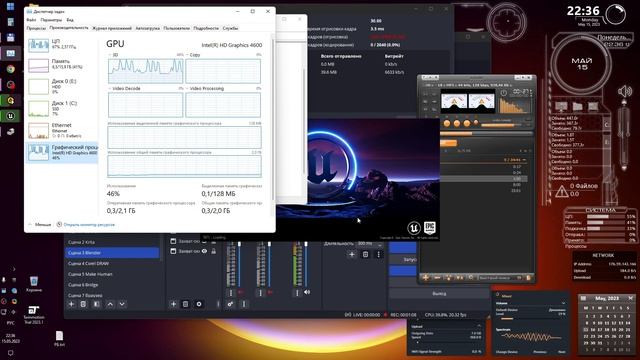Delete selected source with OBS sources trash icon

[185, 304]
